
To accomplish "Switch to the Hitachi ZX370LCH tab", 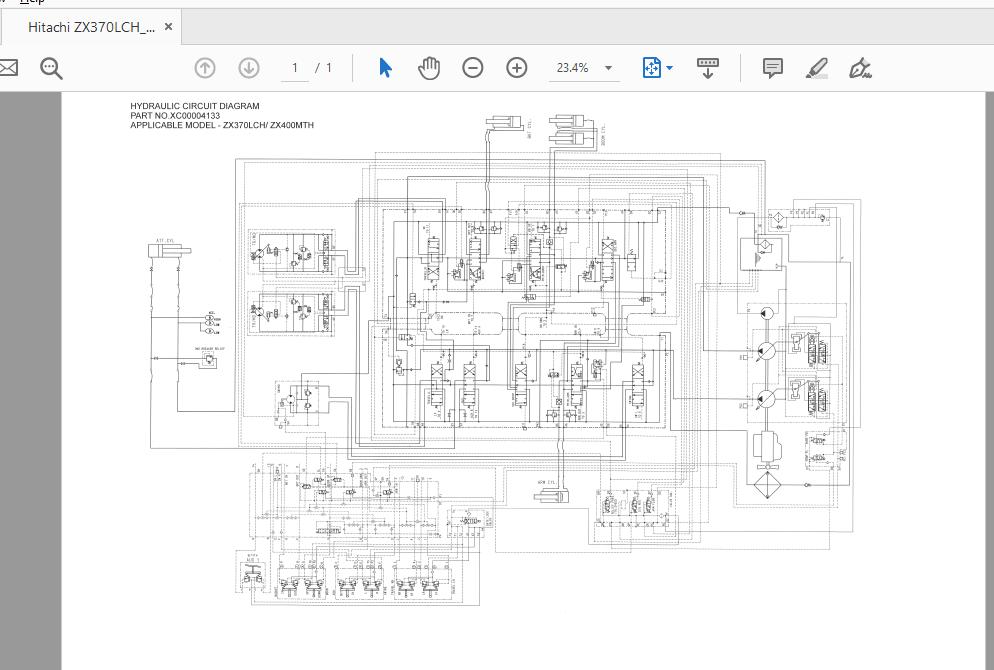I will pyautogui.click(x=91, y=27).
